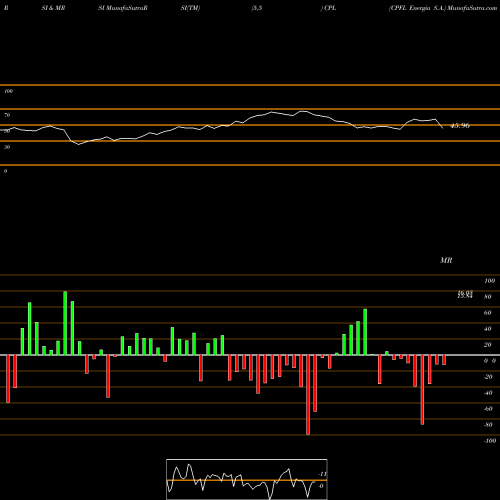
Task: Click the "40" axis label in the MR pane
Action: pos(488,329)
